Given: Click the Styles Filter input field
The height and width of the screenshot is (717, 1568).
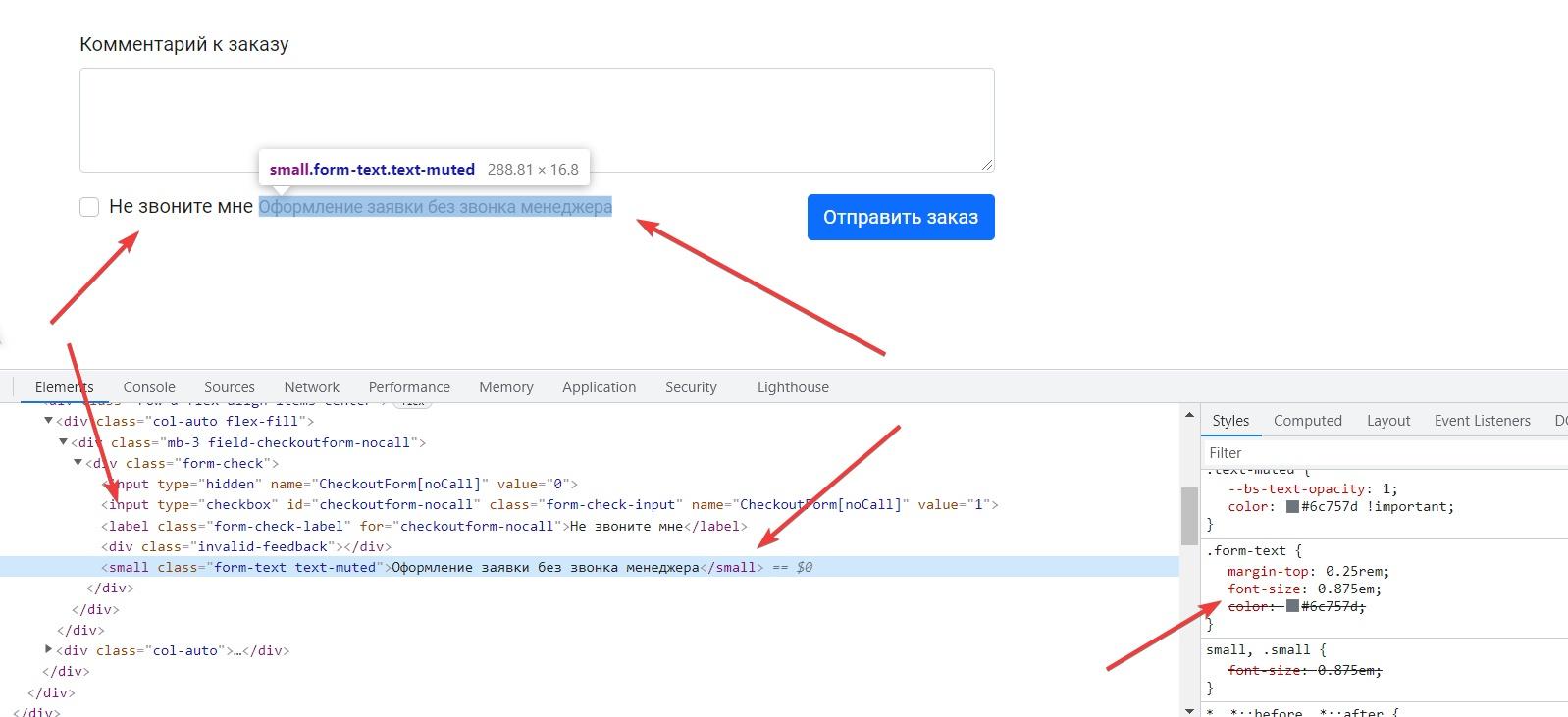Looking at the screenshot, I should pyautogui.click(x=1385, y=453).
